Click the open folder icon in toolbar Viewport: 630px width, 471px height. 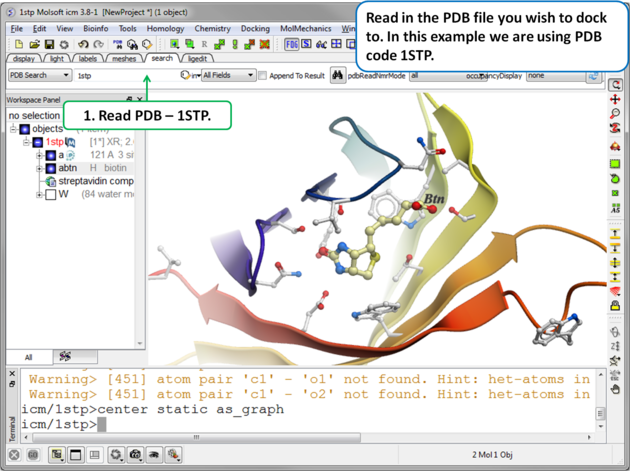click(x=34, y=44)
